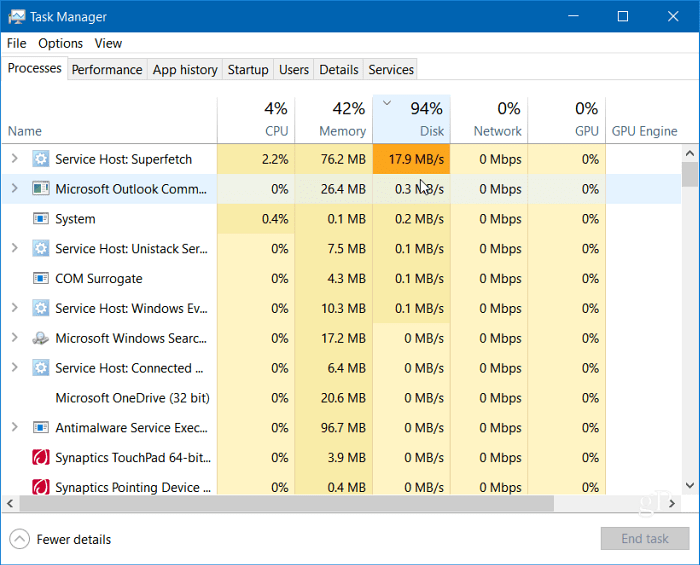Click the Service Host: Superfetch gear icon
This screenshot has width=700, height=565.
click(41, 159)
